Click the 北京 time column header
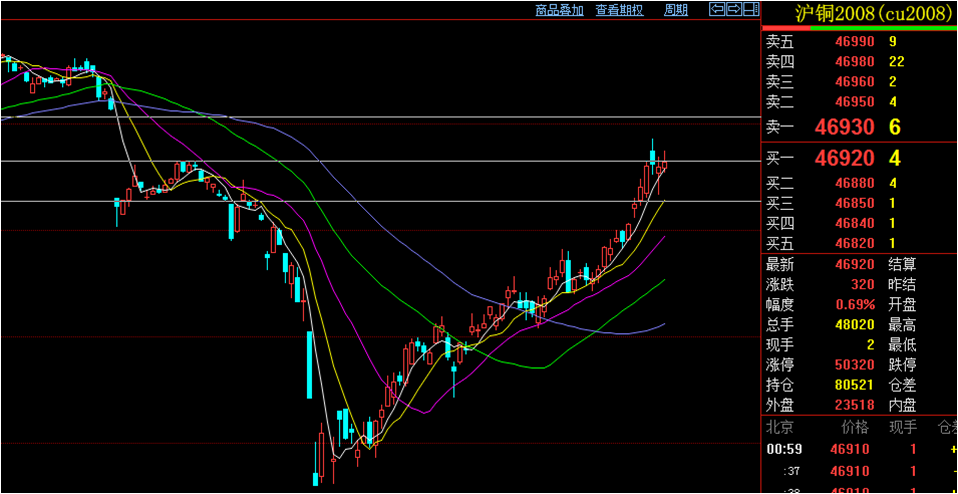Image resolution: width=958 pixels, height=494 pixels. tap(780, 427)
